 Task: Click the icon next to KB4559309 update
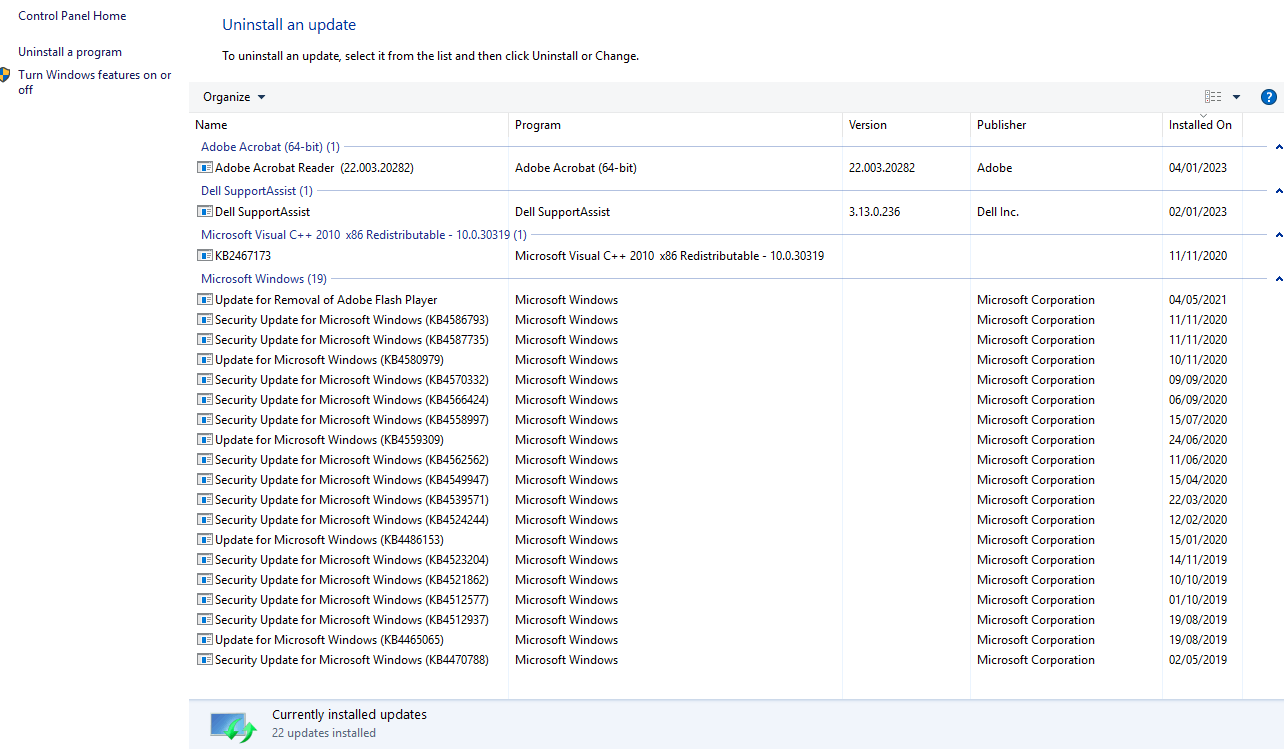click(205, 440)
